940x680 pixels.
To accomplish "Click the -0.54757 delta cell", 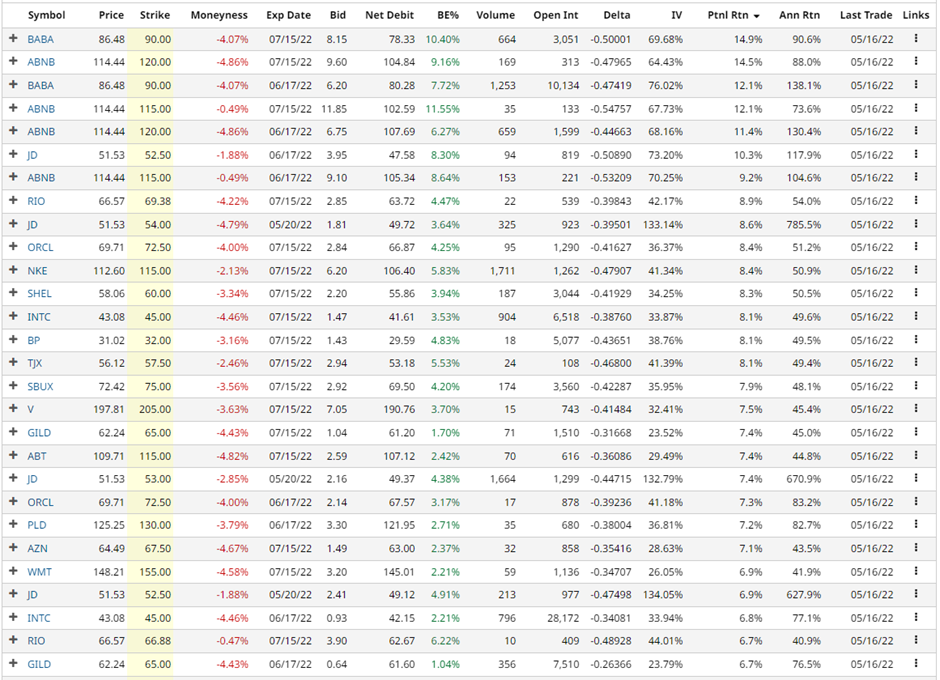I will (611, 109).
